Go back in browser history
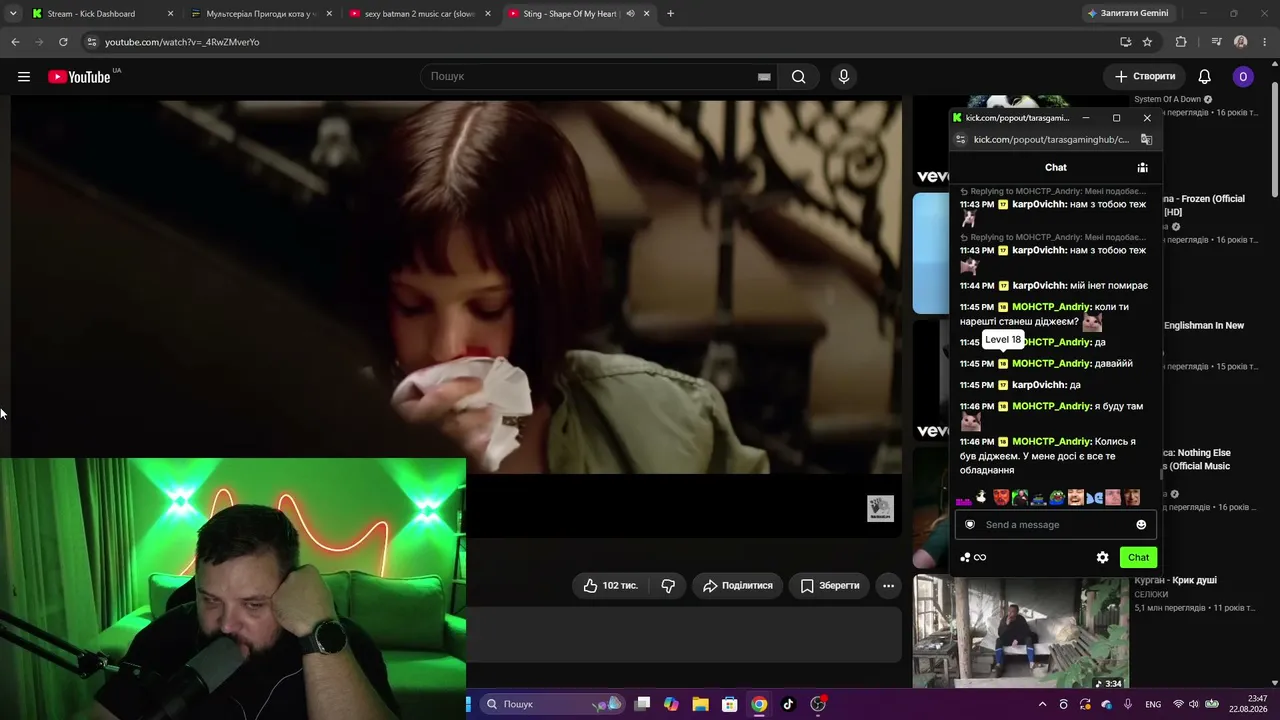 tap(15, 42)
